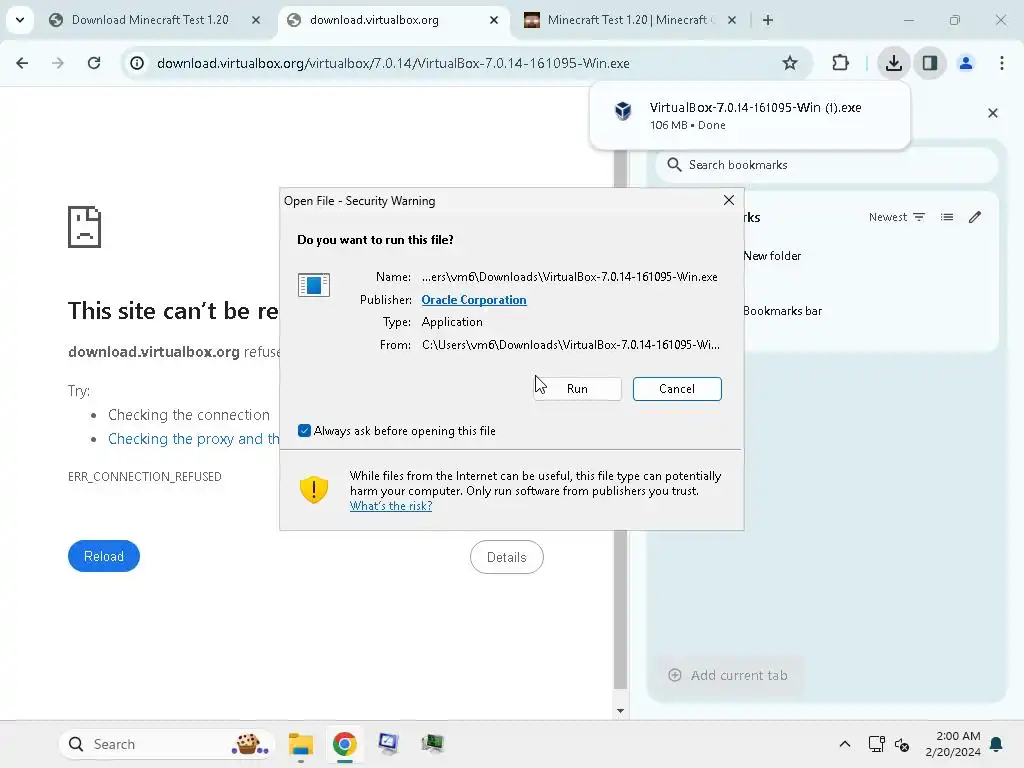
Task: Reload the page from the toolbar
Action: tap(94, 63)
